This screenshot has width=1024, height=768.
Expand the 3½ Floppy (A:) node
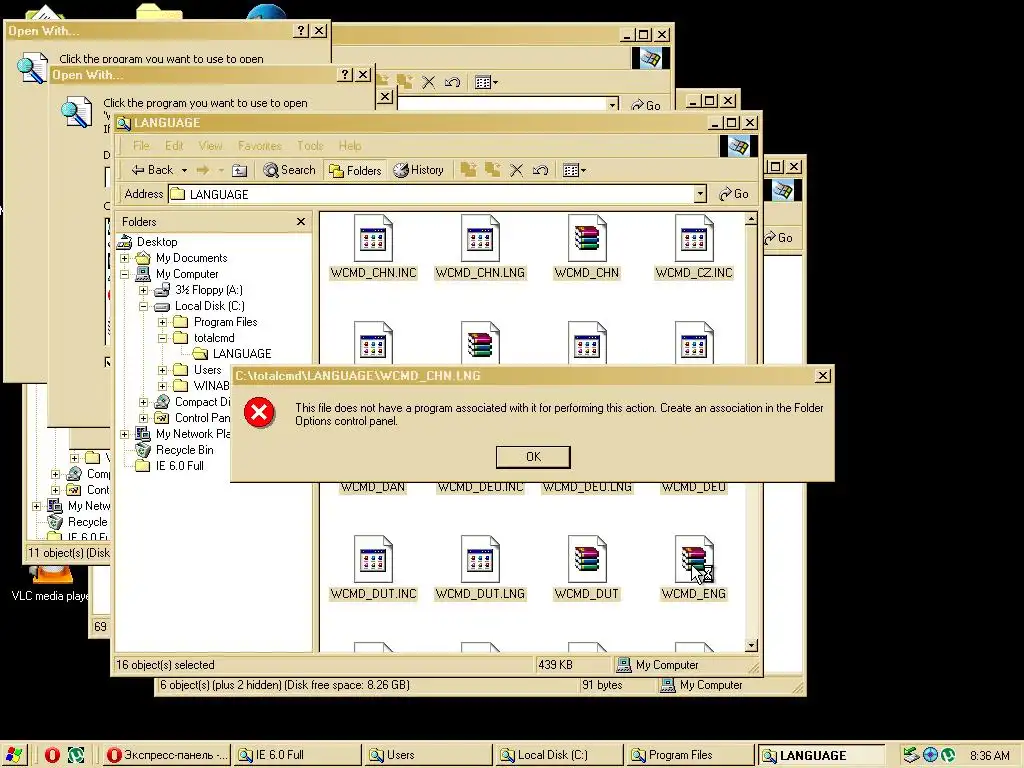144,290
